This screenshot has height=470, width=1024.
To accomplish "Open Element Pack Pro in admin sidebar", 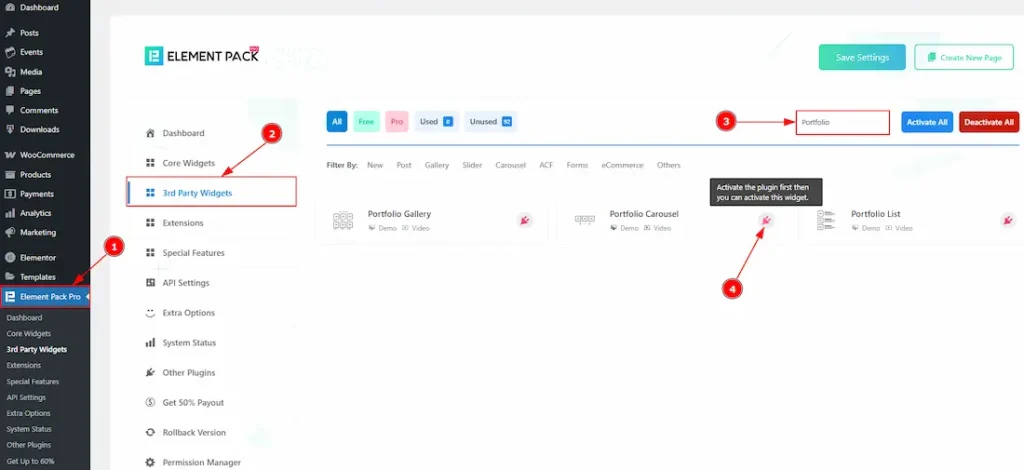I will click(45, 297).
